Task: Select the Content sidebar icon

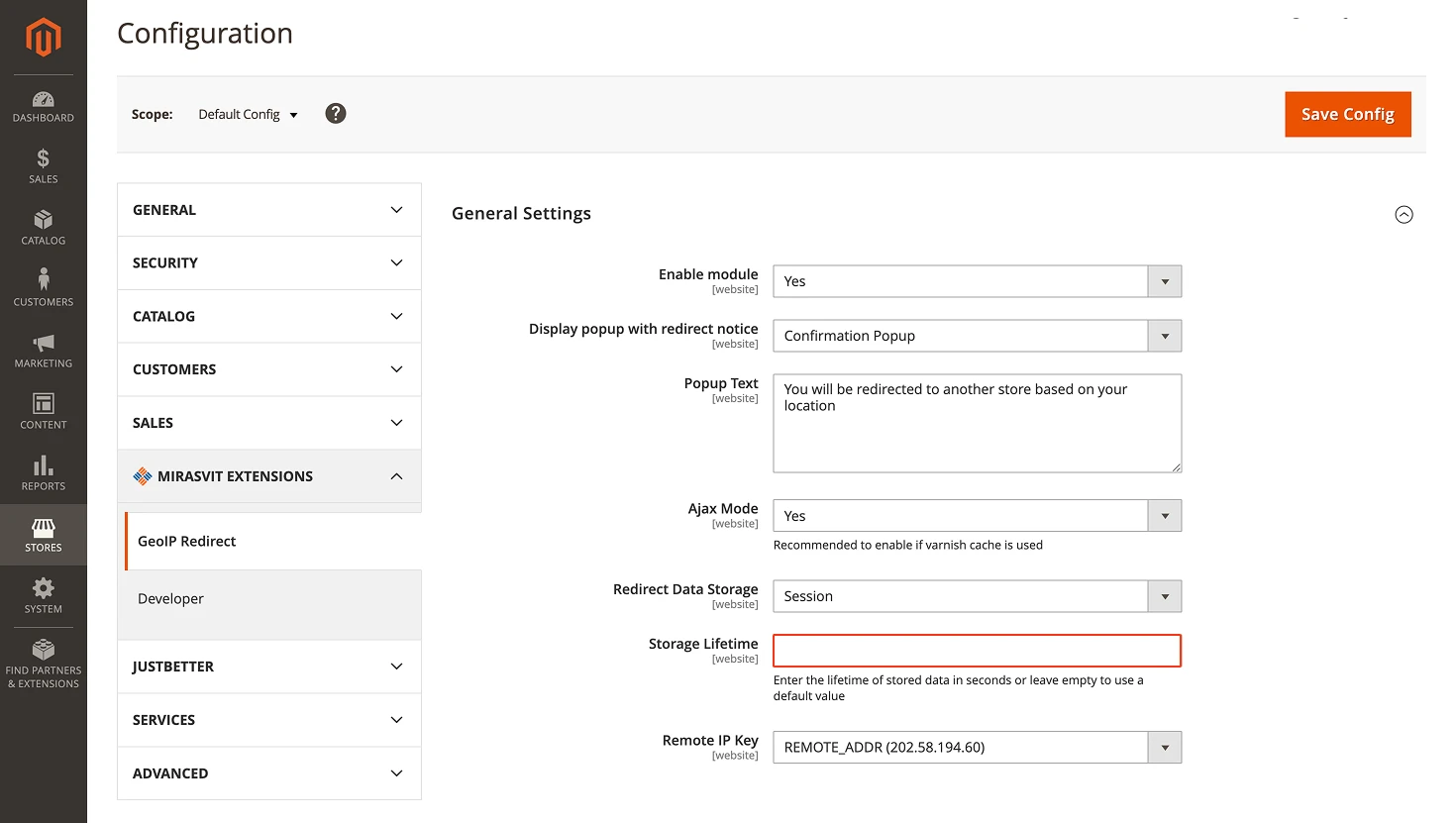Action: 43,411
